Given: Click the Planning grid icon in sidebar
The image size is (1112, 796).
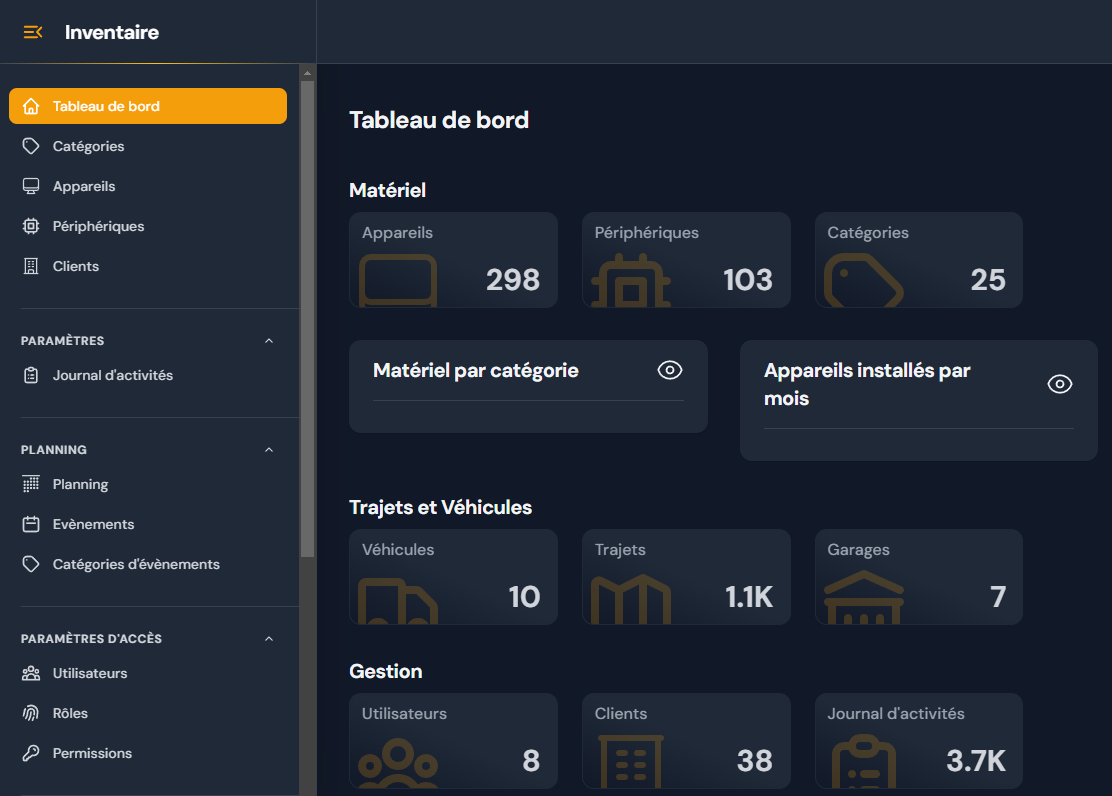Looking at the screenshot, I should [31, 484].
